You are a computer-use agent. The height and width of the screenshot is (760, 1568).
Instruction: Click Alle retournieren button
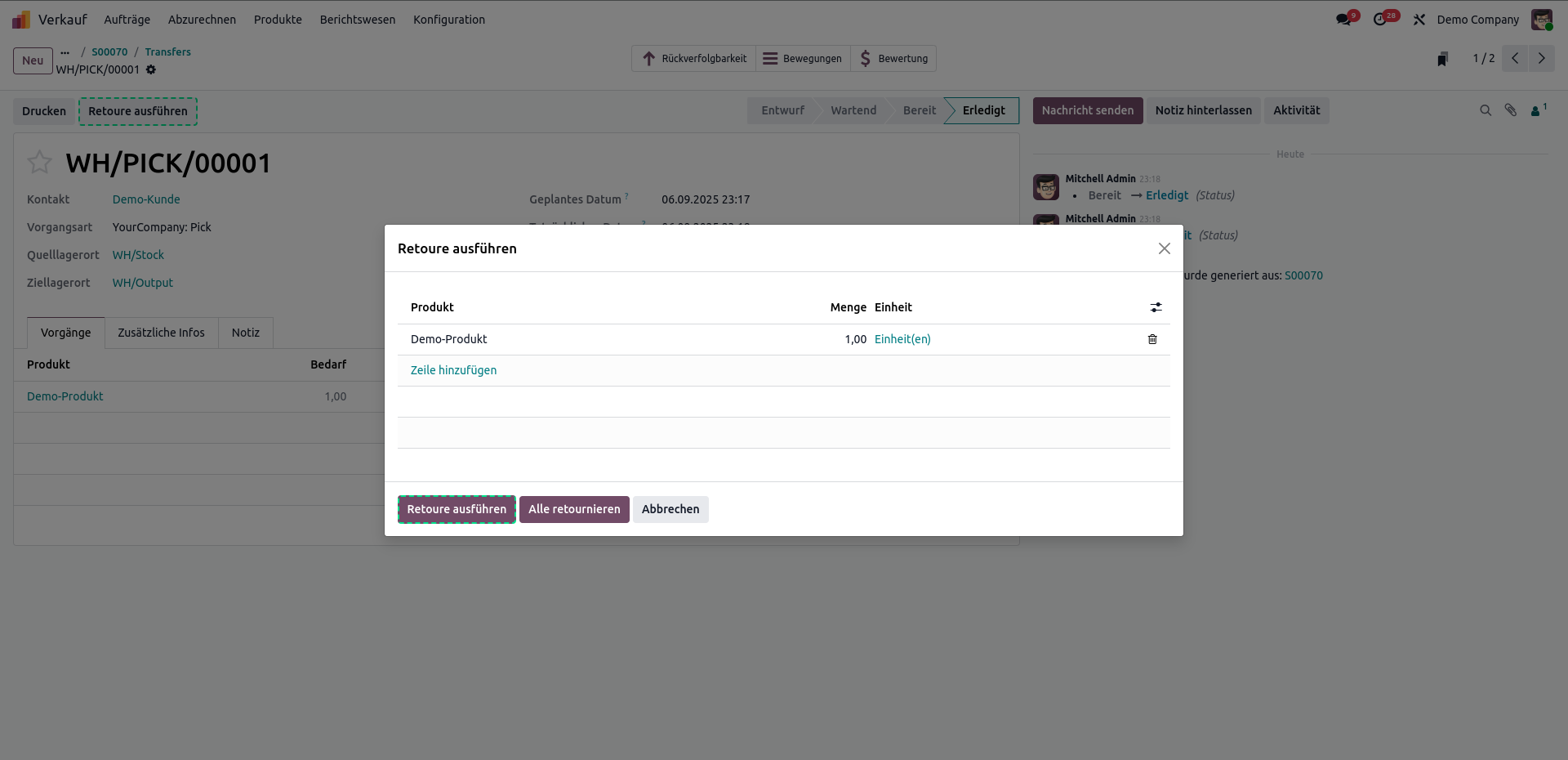click(574, 509)
